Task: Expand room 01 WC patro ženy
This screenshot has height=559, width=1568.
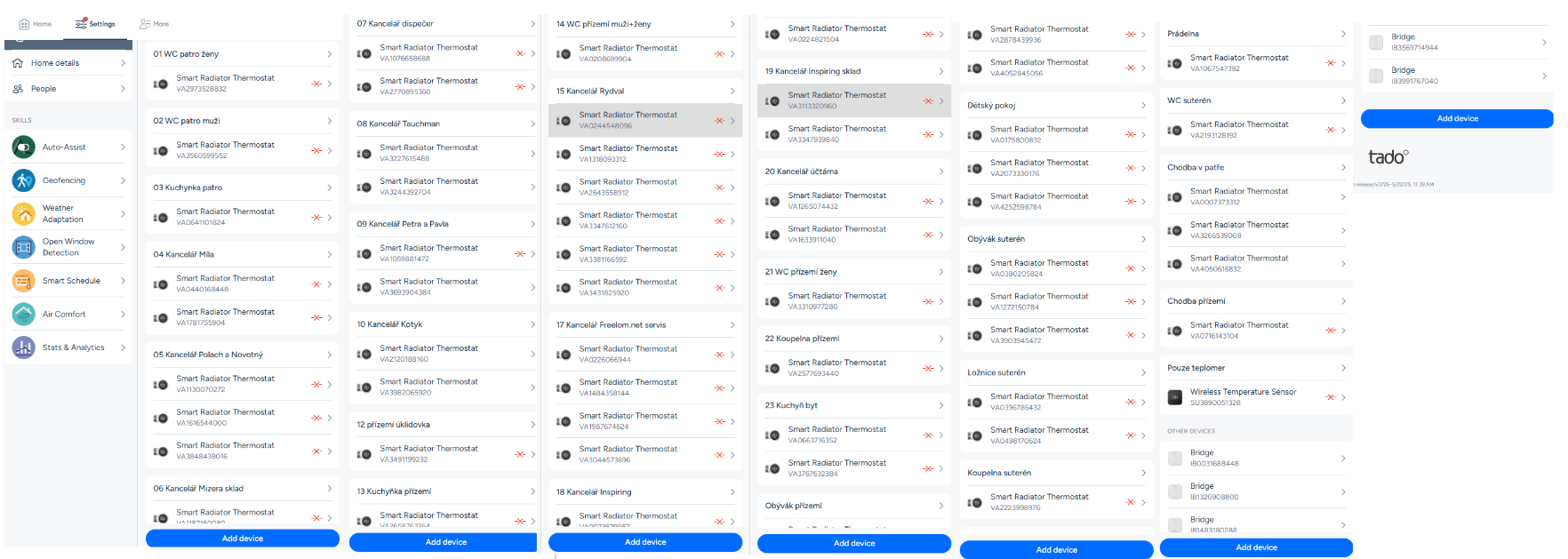Action: point(243,54)
